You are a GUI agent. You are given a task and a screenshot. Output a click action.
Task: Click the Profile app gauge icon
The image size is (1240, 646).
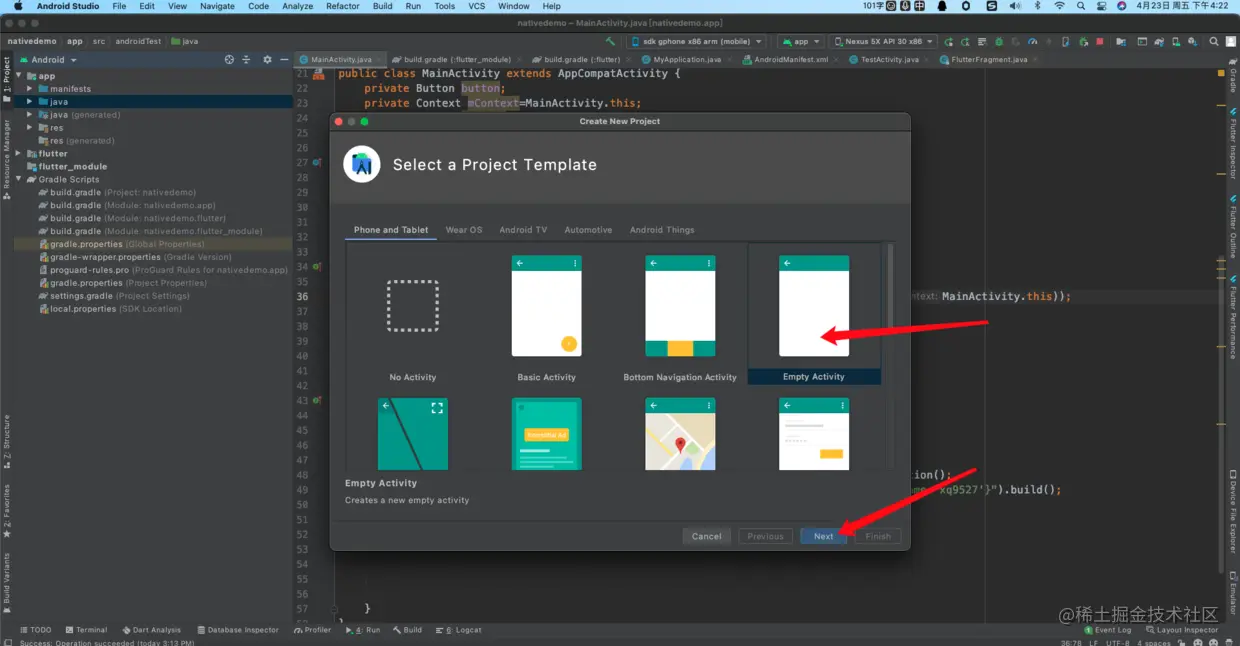[1032, 42]
